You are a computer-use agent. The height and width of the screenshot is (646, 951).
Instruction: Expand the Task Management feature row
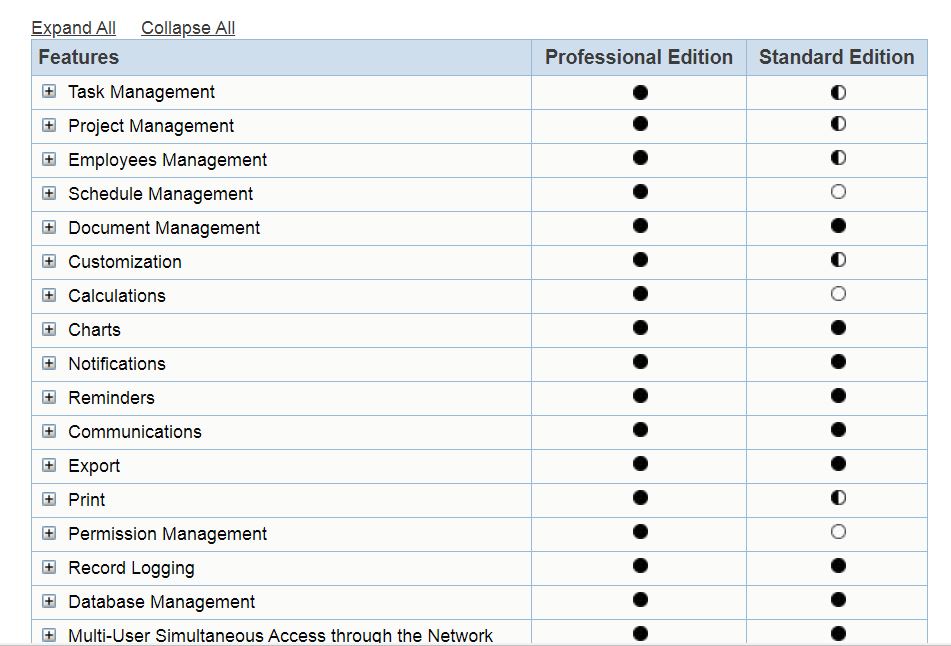coord(49,92)
